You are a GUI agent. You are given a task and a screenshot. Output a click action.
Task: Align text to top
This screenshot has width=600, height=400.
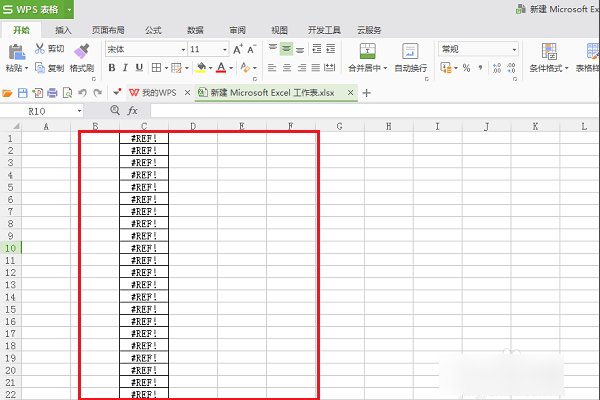[x=272, y=48]
